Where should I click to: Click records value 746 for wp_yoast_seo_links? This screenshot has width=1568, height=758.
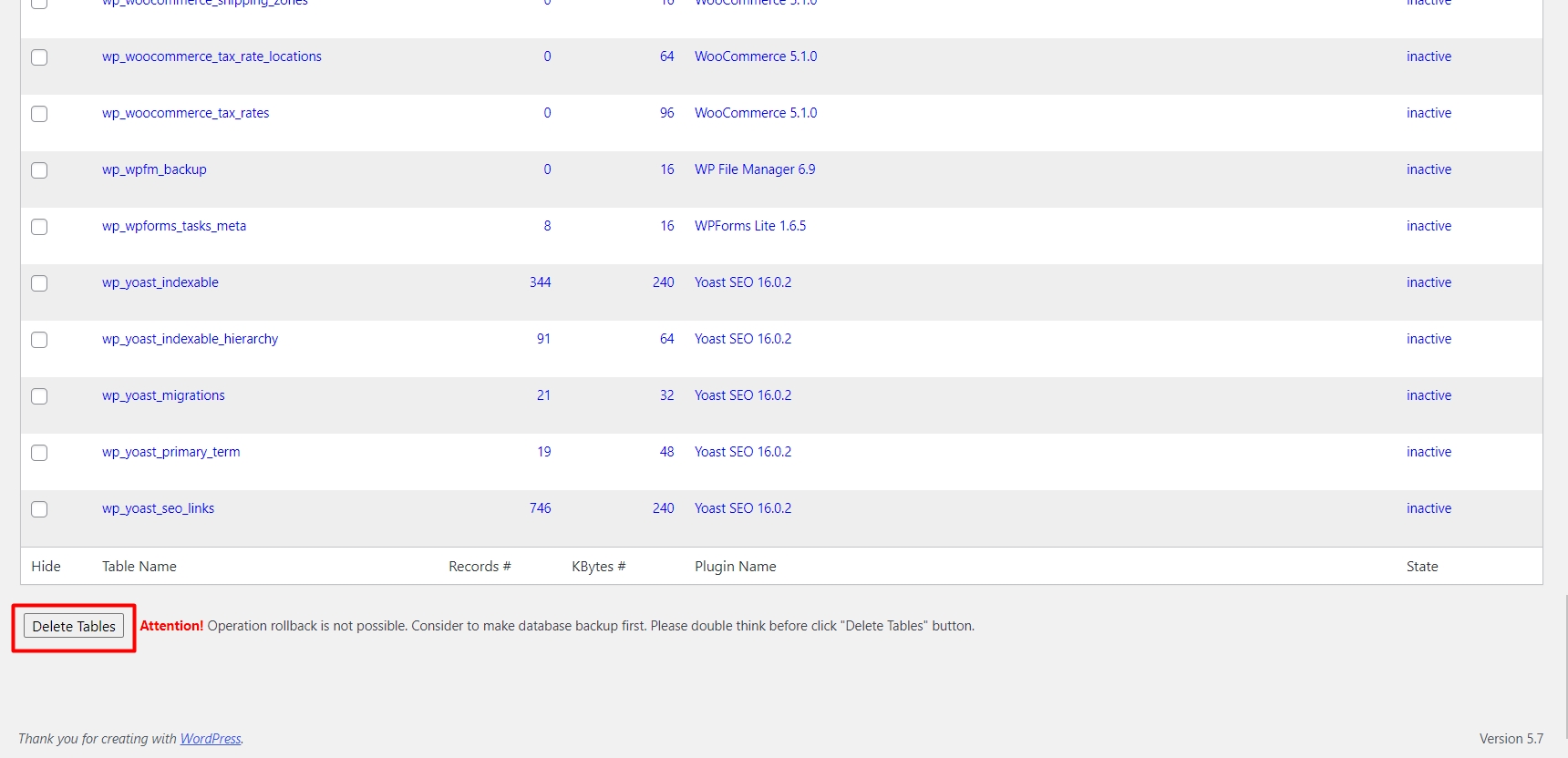click(x=541, y=508)
